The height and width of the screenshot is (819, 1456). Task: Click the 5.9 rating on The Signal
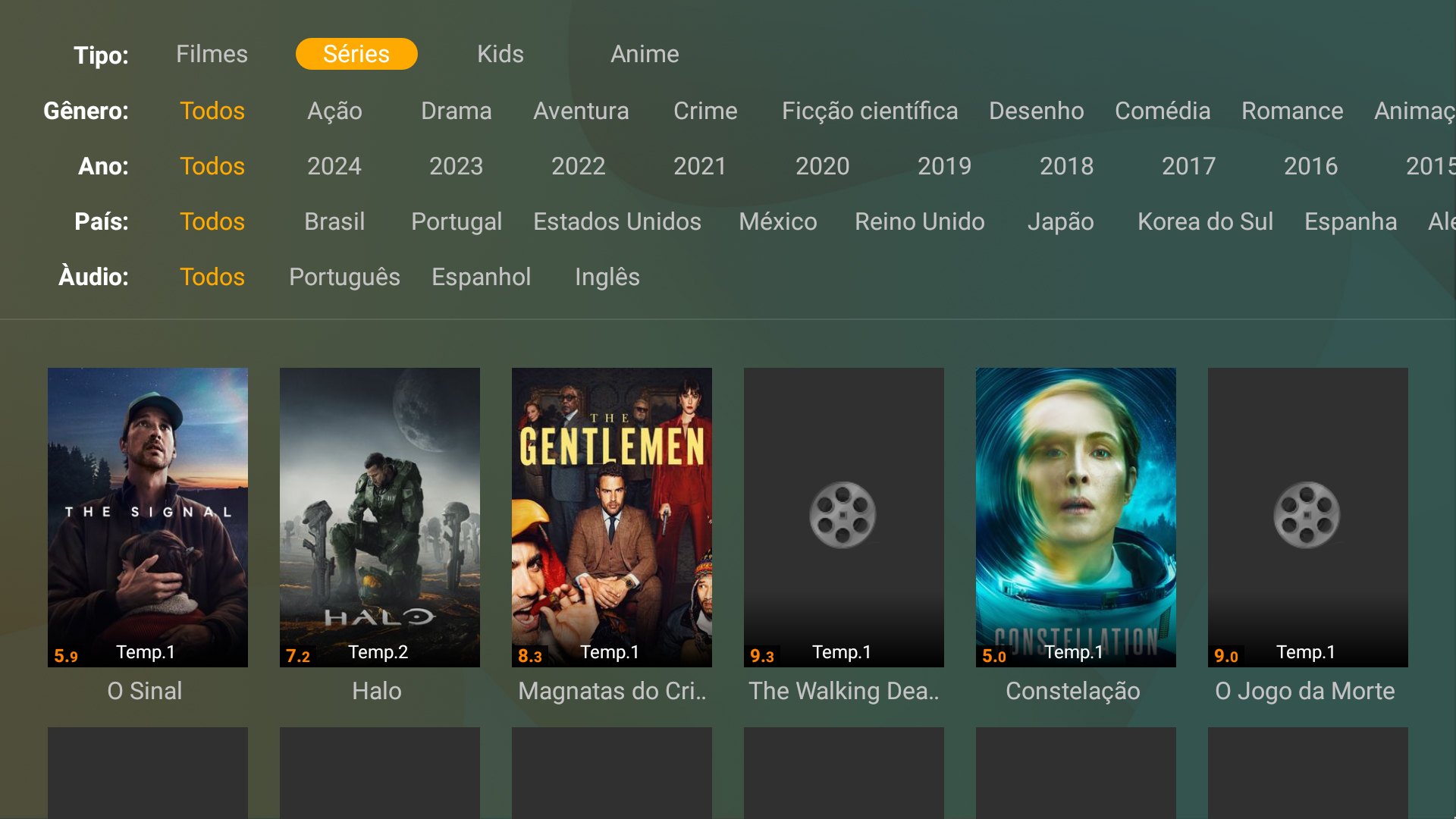point(66,656)
